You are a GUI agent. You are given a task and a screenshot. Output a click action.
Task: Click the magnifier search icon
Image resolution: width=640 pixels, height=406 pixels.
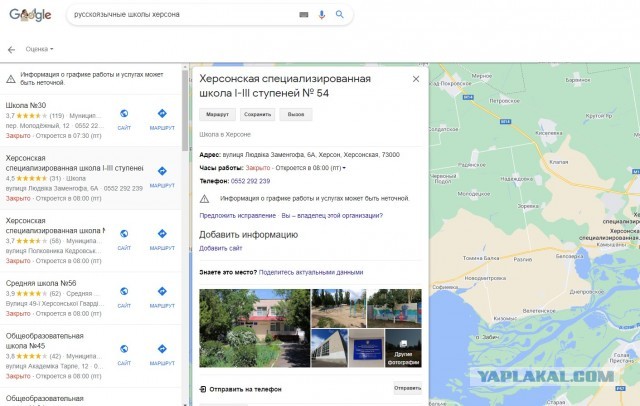pyautogui.click(x=340, y=14)
